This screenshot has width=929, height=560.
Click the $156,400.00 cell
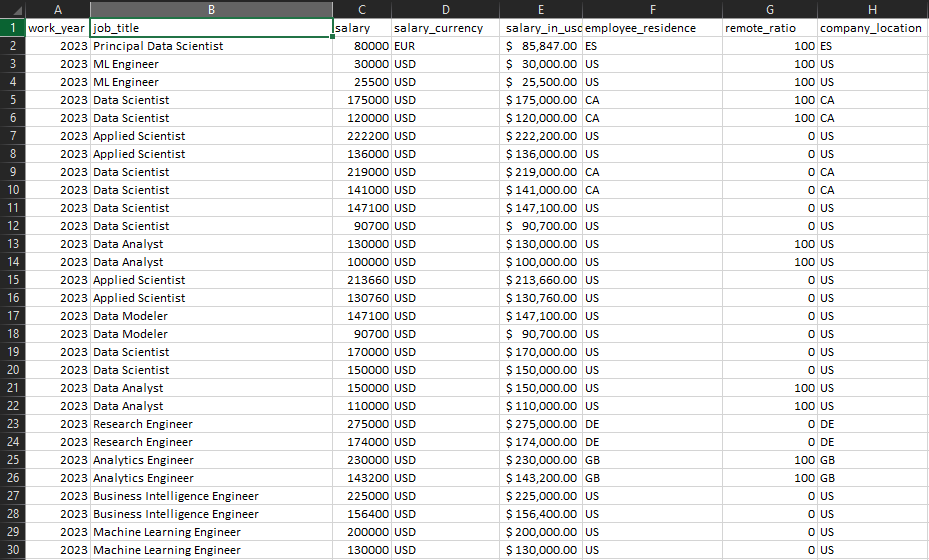541,514
